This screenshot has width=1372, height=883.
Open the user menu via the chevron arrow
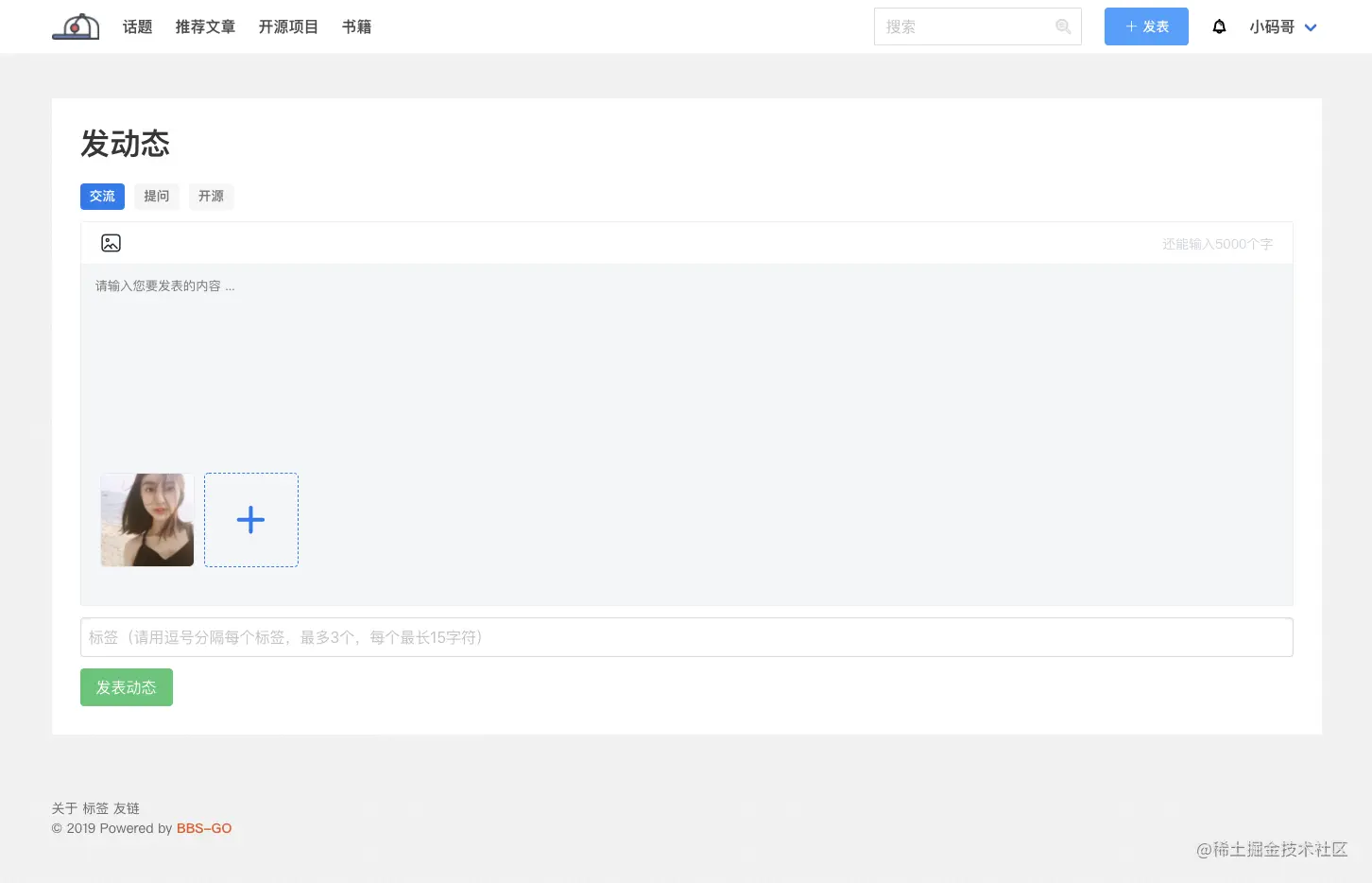(x=1311, y=27)
